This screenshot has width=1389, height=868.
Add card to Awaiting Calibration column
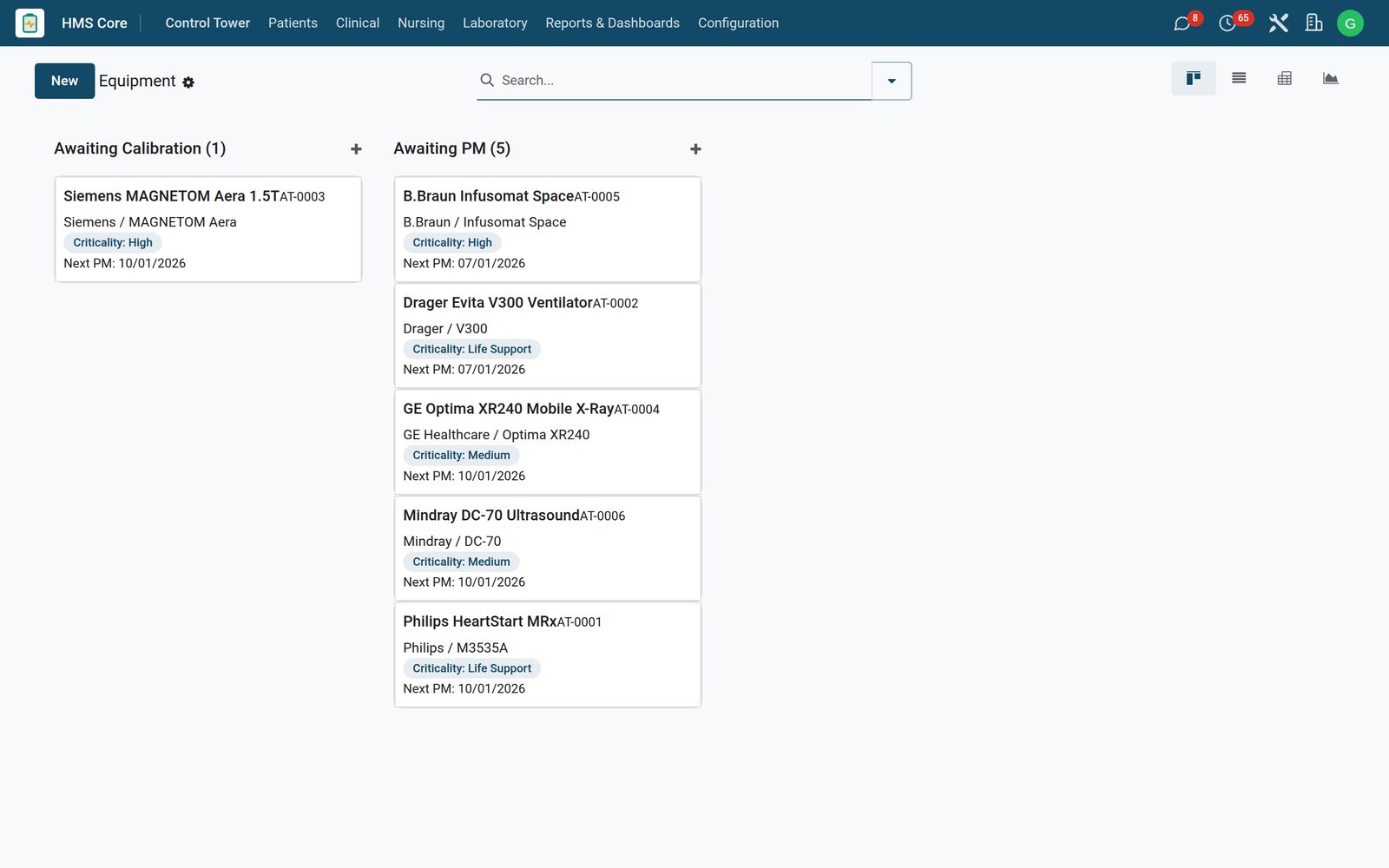tap(356, 149)
